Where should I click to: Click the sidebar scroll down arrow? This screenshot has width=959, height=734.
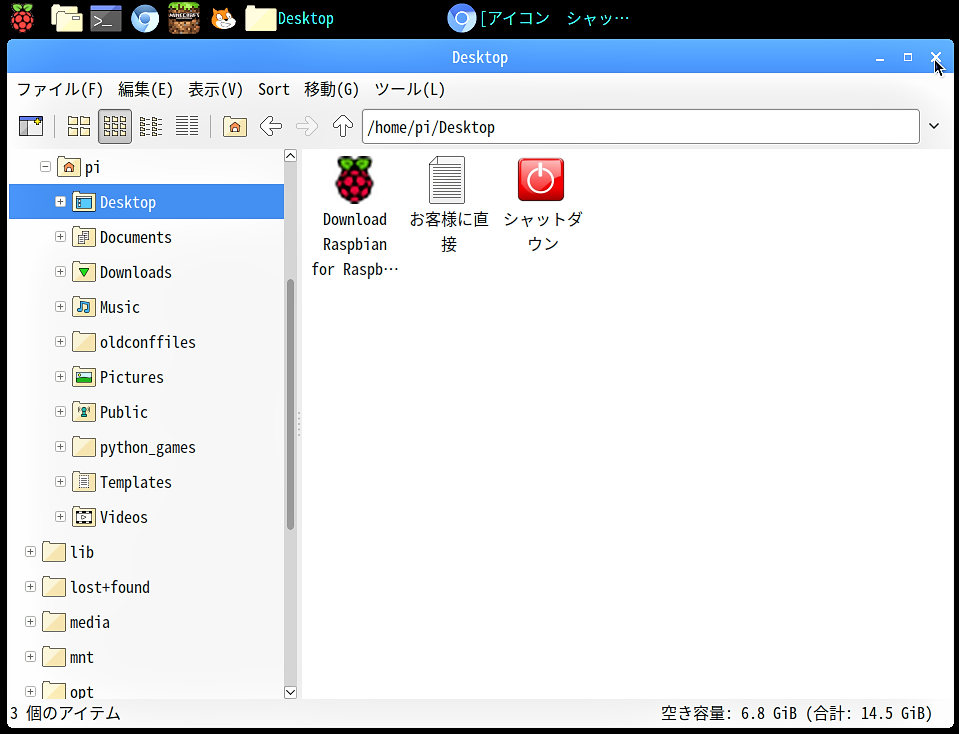click(x=291, y=692)
